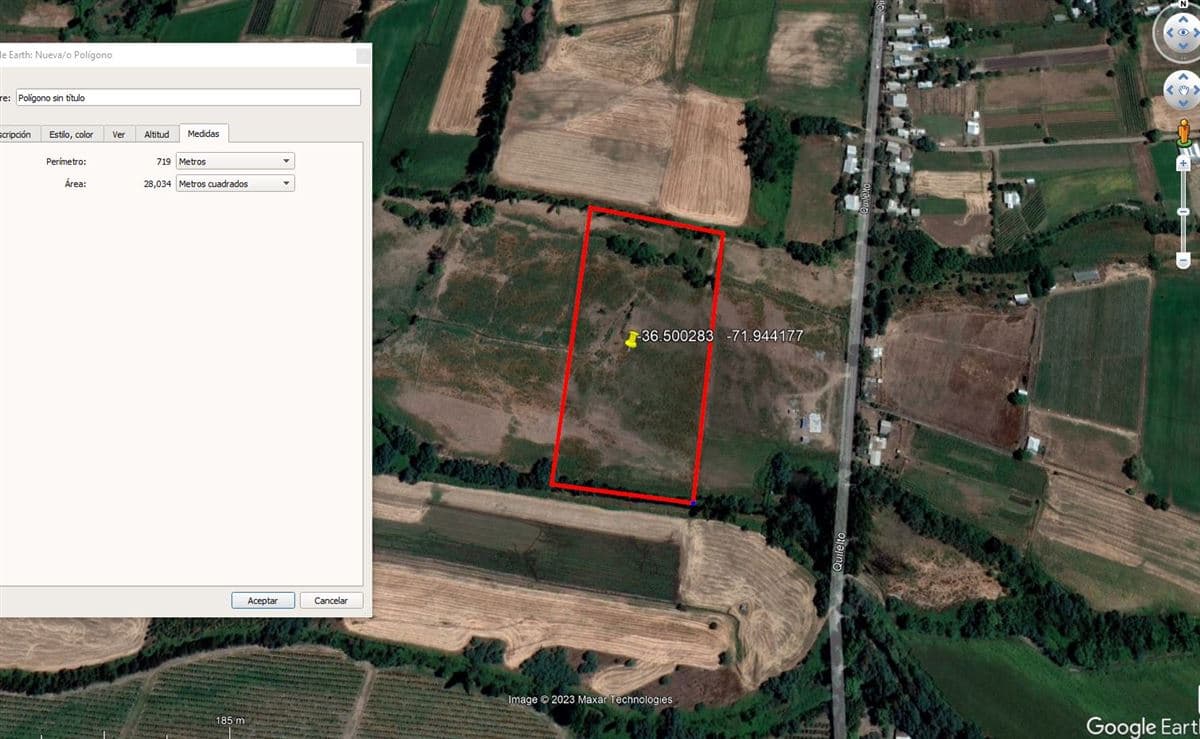Viewport: 1200px width, 739px height.
Task: Click the yellow pushpin placemark on the map
Action: (x=632, y=339)
